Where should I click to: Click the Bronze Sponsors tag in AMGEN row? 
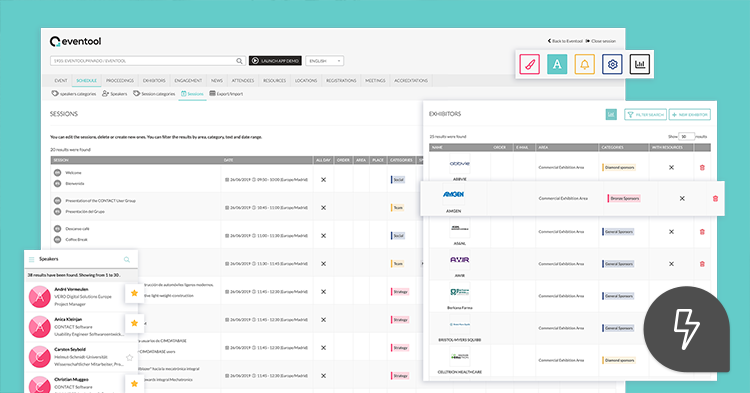tap(624, 198)
